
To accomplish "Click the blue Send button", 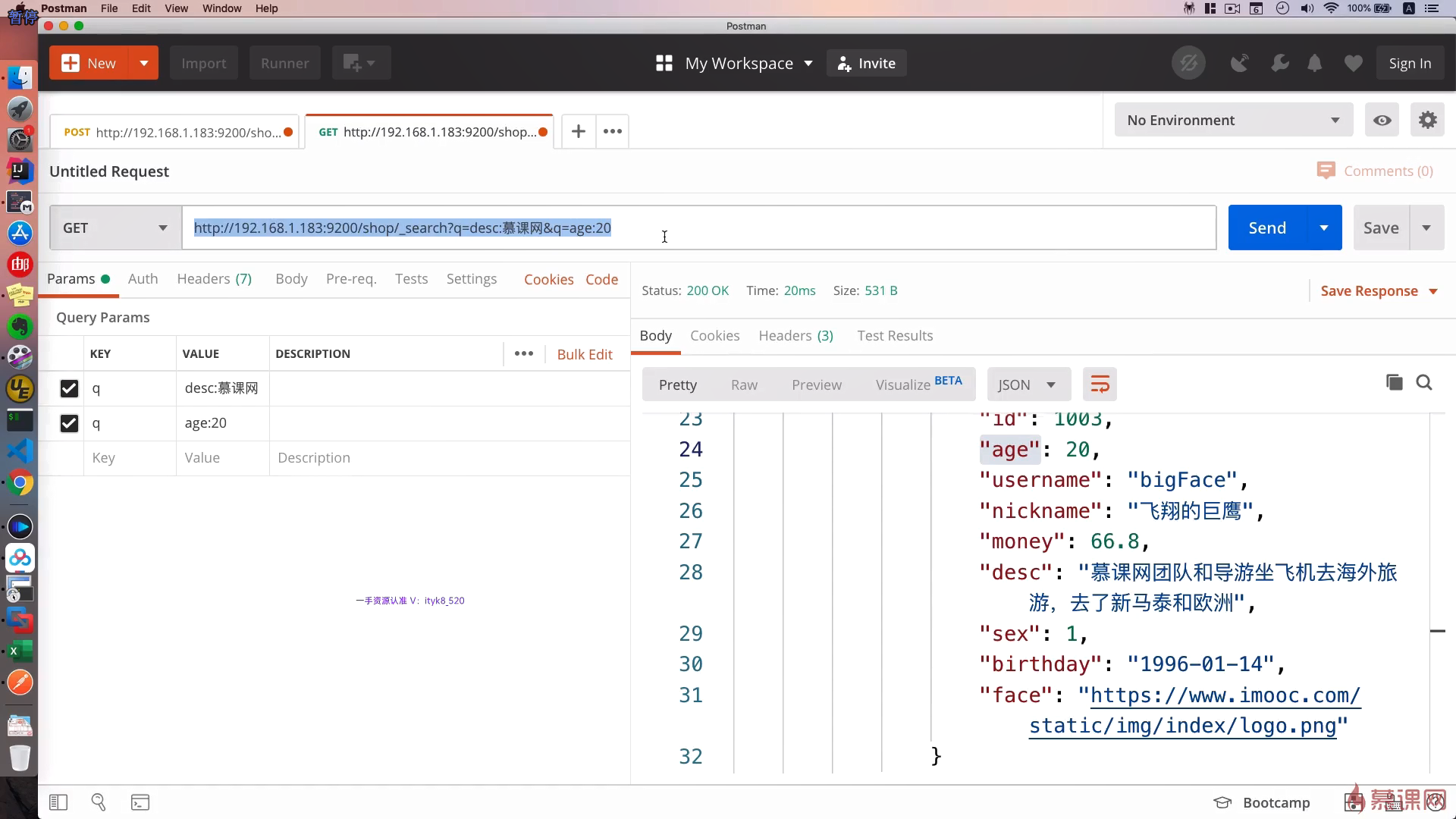I will [x=1266, y=227].
